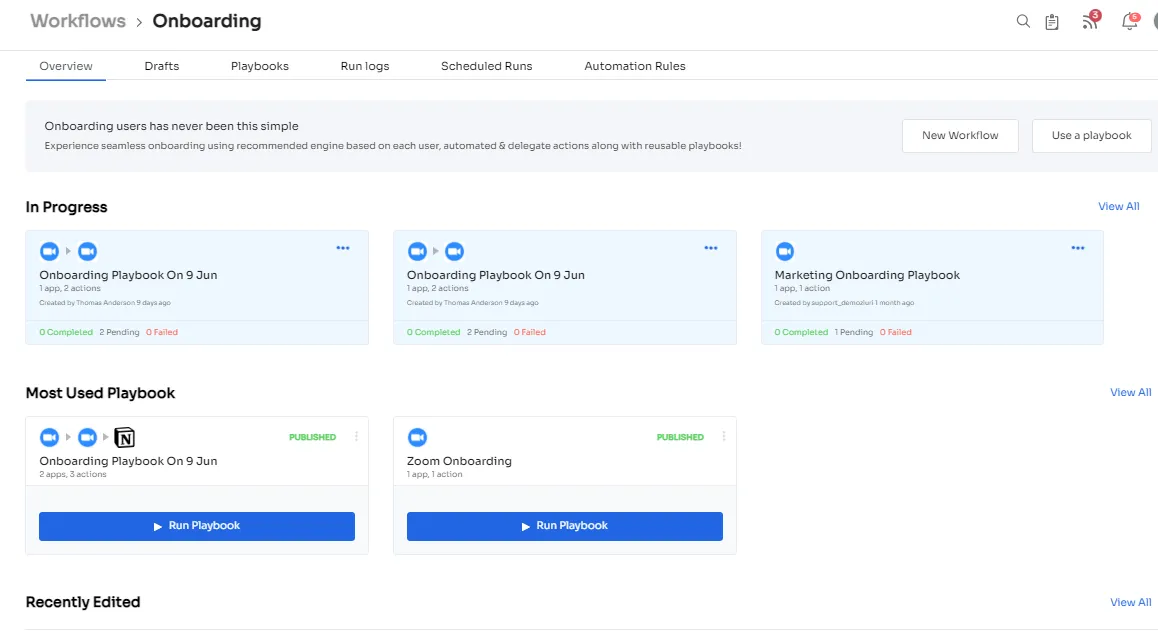Open vertical dots menu on Zoom Onboarding card
1158x637 pixels.
[724, 437]
